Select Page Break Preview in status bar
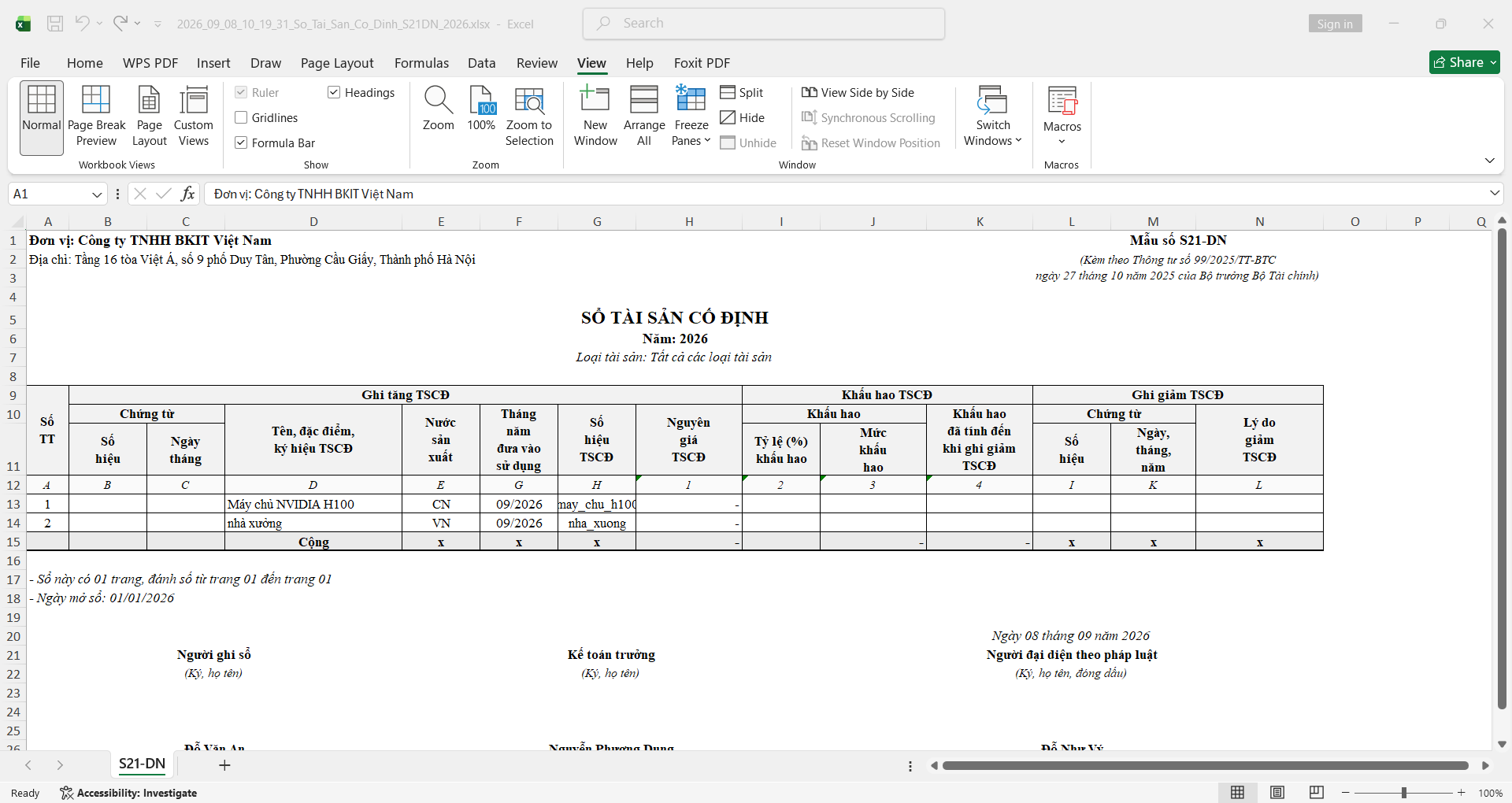Viewport: 1512px width, 803px height. coord(1317,793)
